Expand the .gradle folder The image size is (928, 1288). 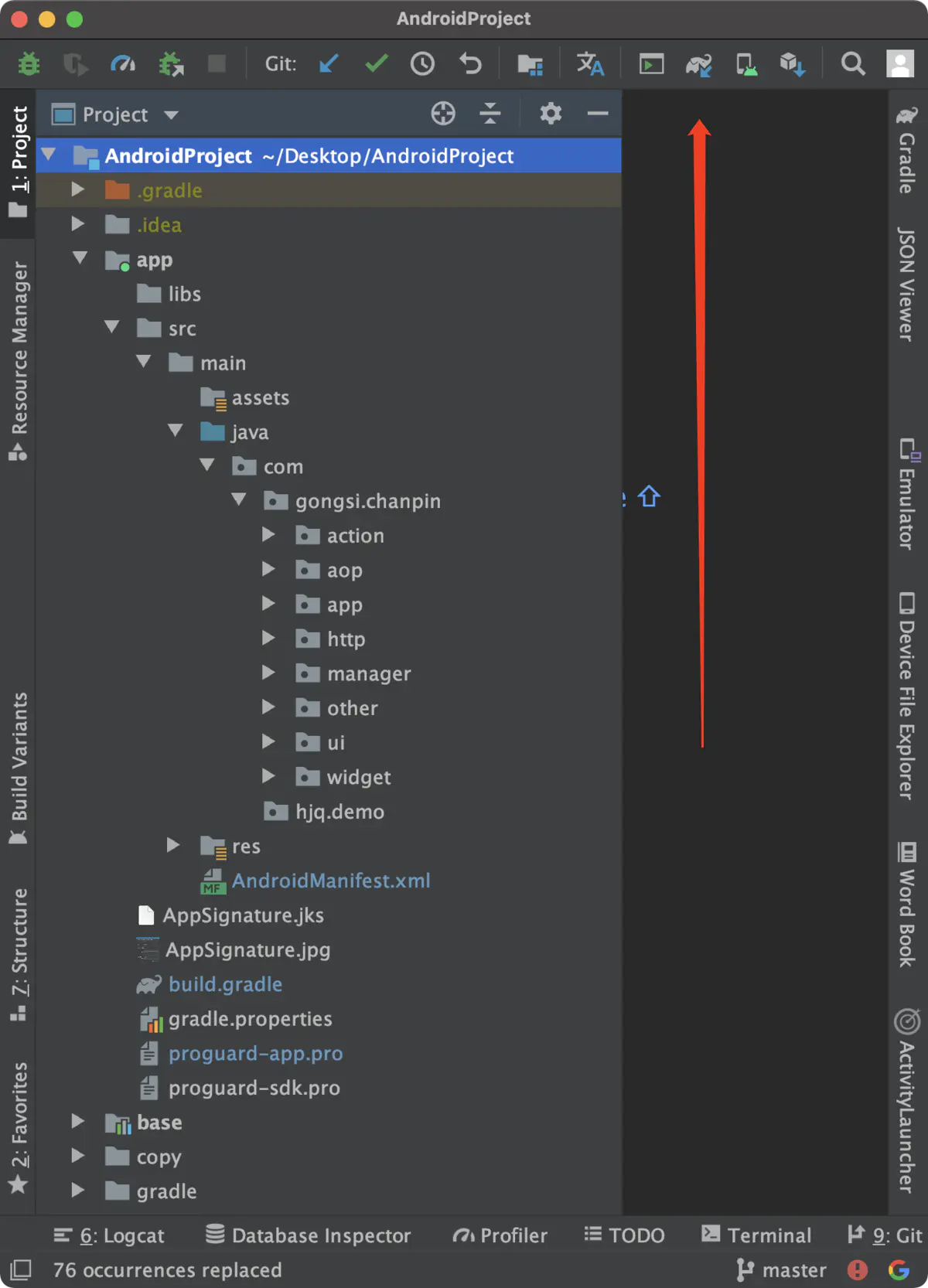coord(78,189)
